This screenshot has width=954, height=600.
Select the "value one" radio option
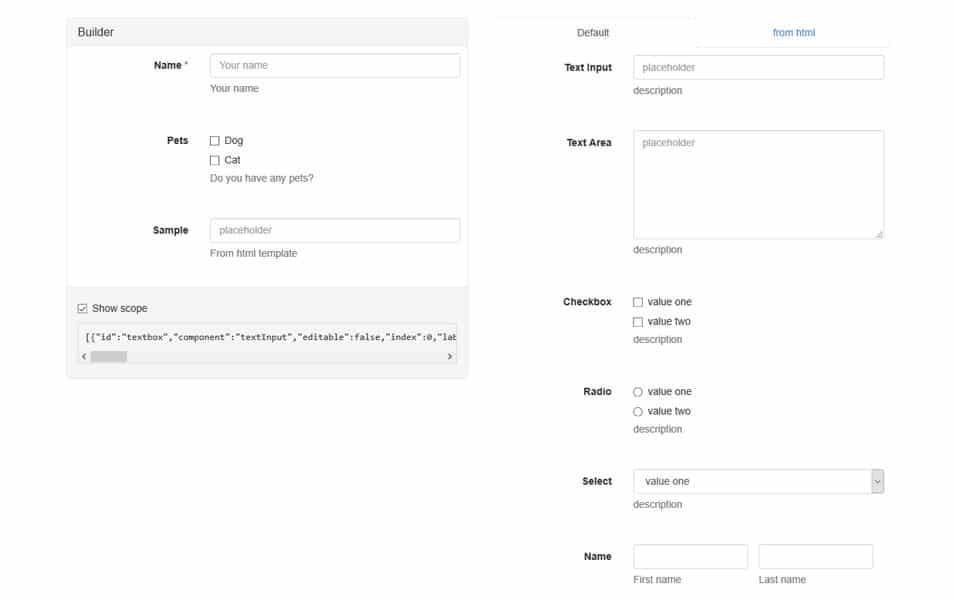point(637,391)
